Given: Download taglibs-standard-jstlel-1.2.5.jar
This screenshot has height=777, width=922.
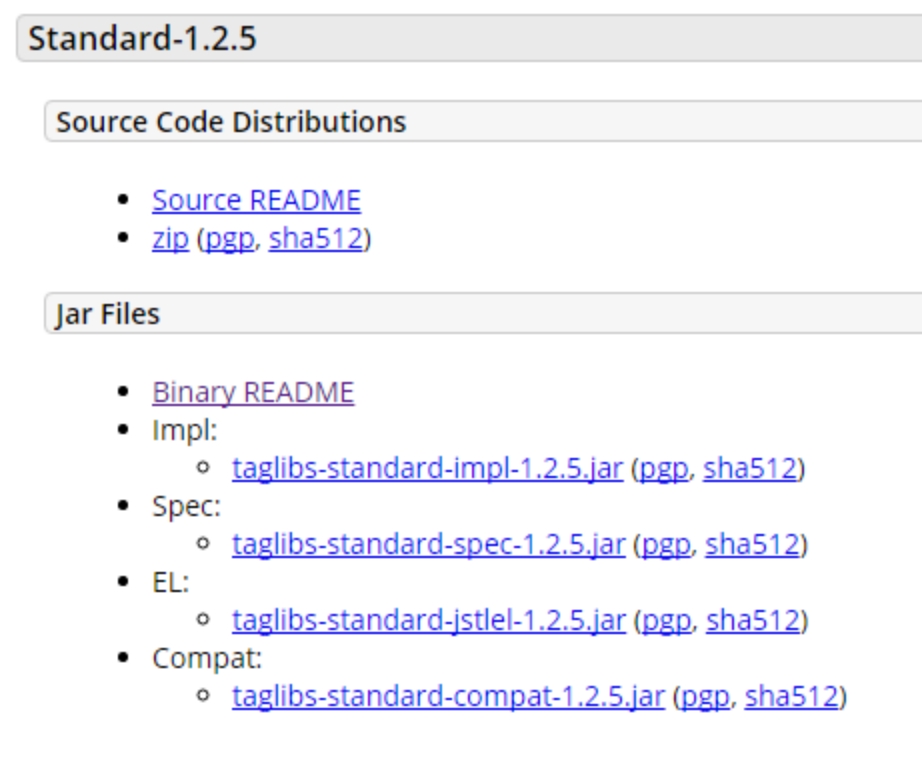Looking at the screenshot, I should coord(429,621).
